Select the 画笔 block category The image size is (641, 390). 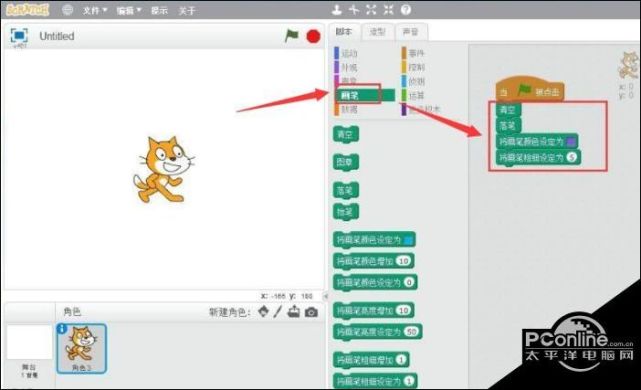(x=364, y=95)
